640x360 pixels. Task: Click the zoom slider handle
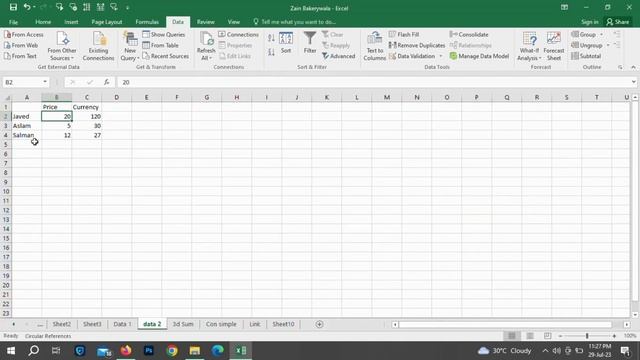click(587, 336)
